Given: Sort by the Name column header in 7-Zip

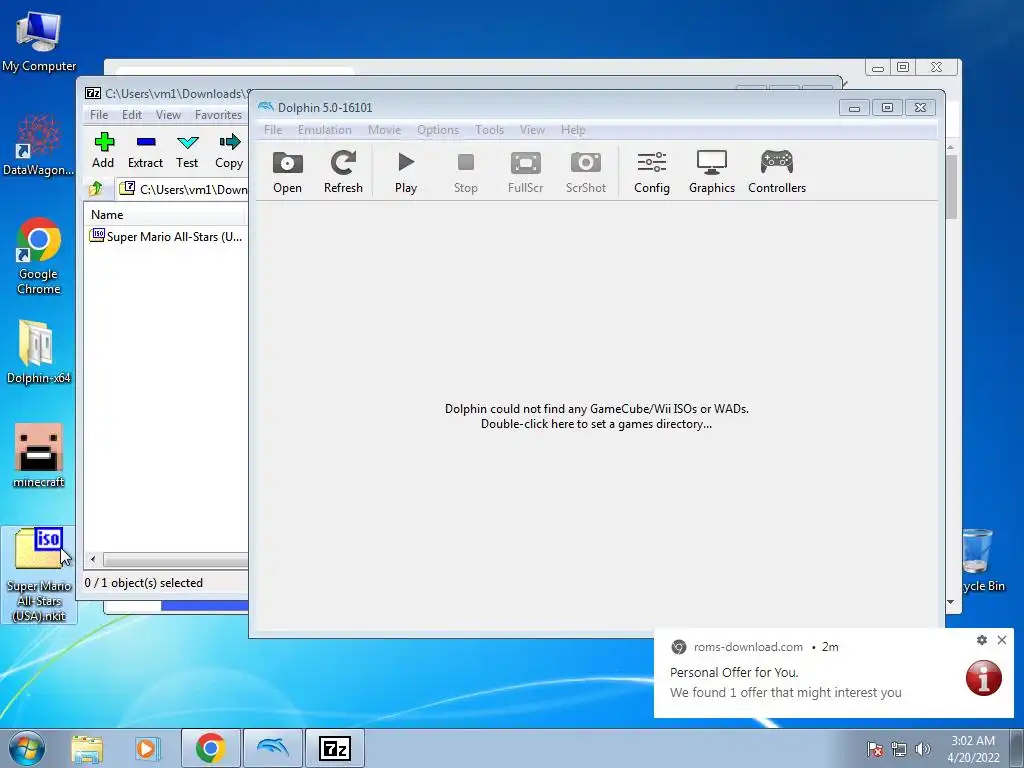Looking at the screenshot, I should pos(165,215).
